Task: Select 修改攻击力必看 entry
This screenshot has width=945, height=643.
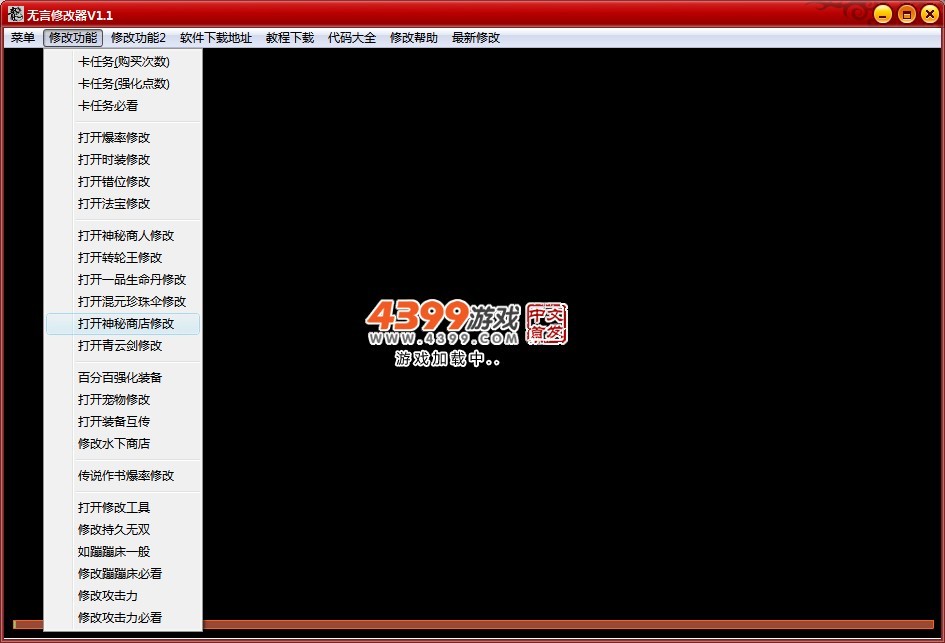Action: coord(123,618)
